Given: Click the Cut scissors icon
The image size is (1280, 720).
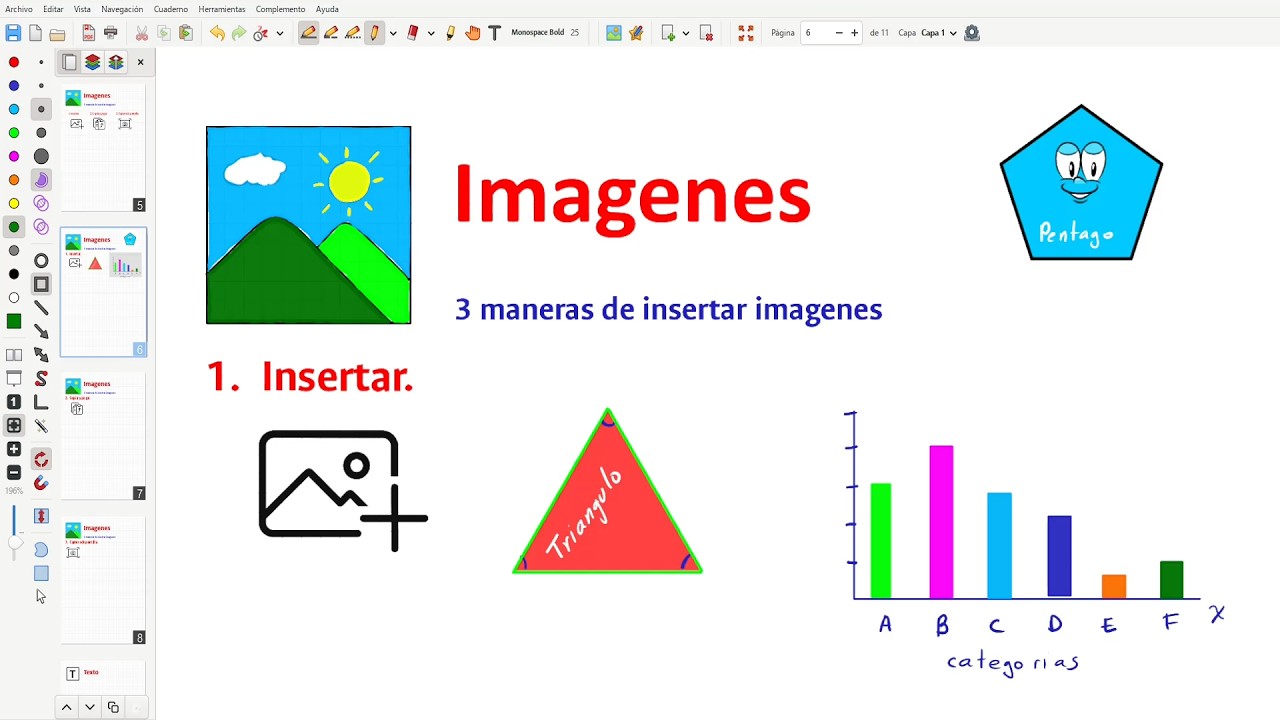Looking at the screenshot, I should point(142,33).
